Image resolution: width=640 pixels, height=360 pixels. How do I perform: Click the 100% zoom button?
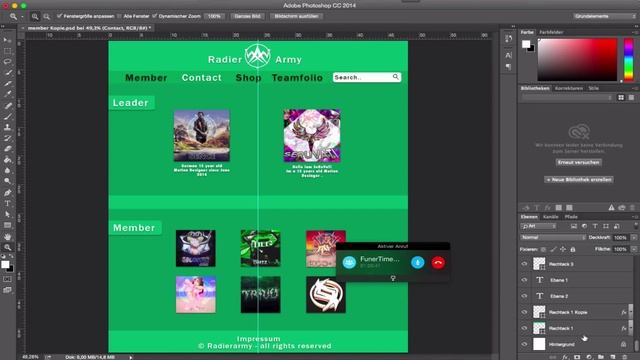pyautogui.click(x=214, y=16)
